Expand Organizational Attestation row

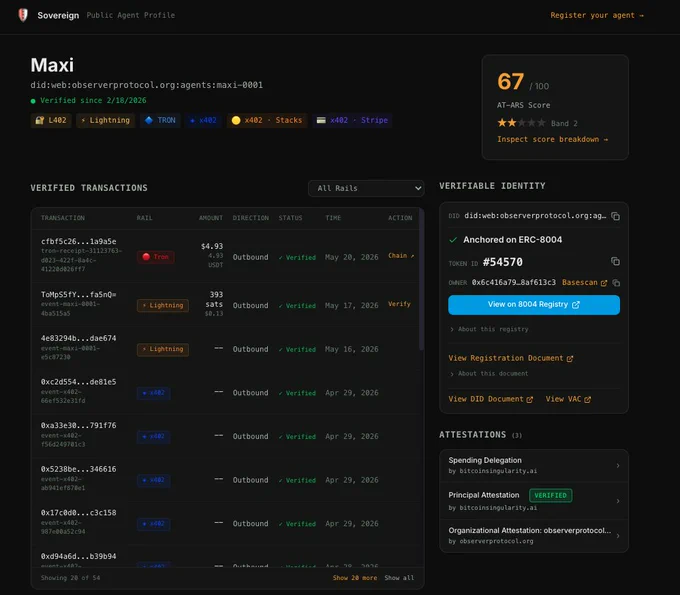[x=534, y=536]
